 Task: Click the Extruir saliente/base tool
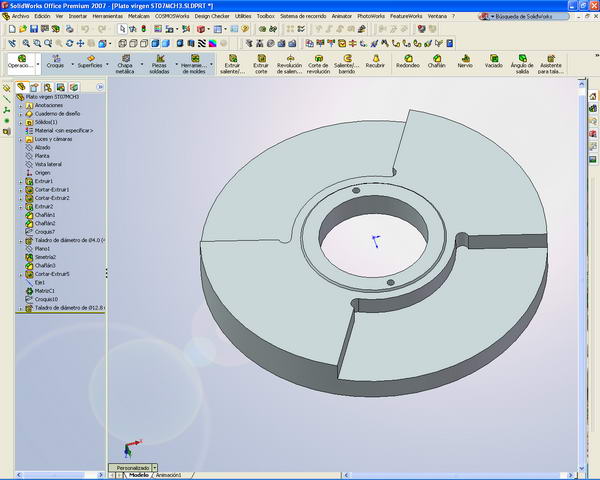click(x=231, y=62)
